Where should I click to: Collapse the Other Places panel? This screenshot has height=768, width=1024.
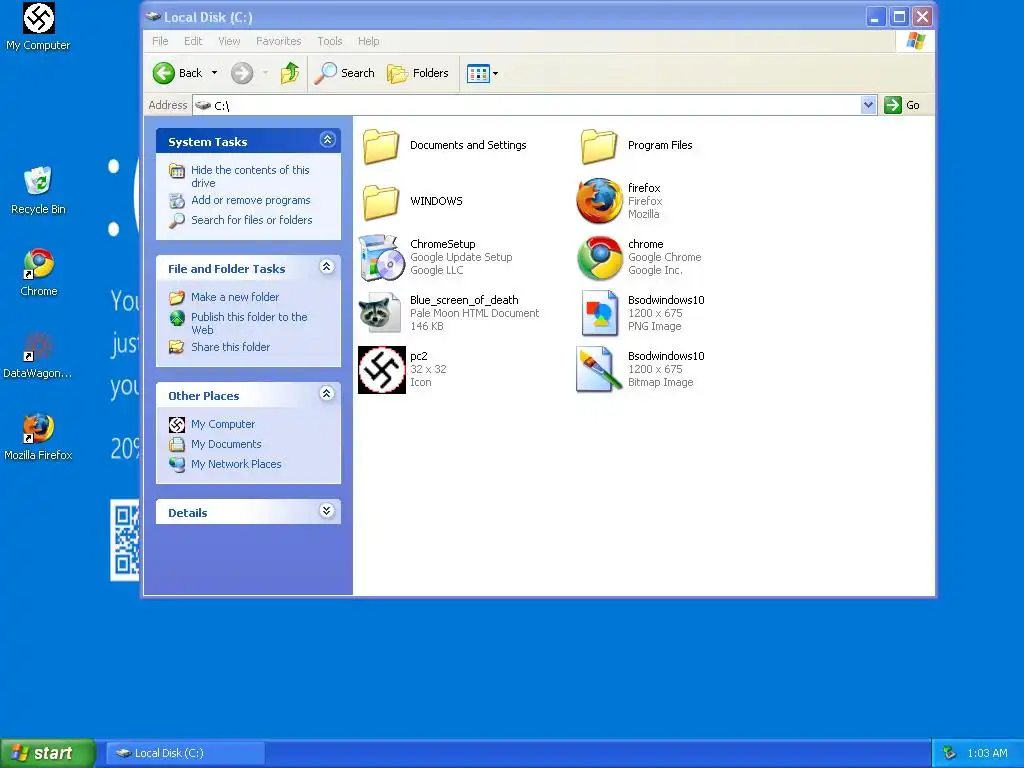click(327, 393)
